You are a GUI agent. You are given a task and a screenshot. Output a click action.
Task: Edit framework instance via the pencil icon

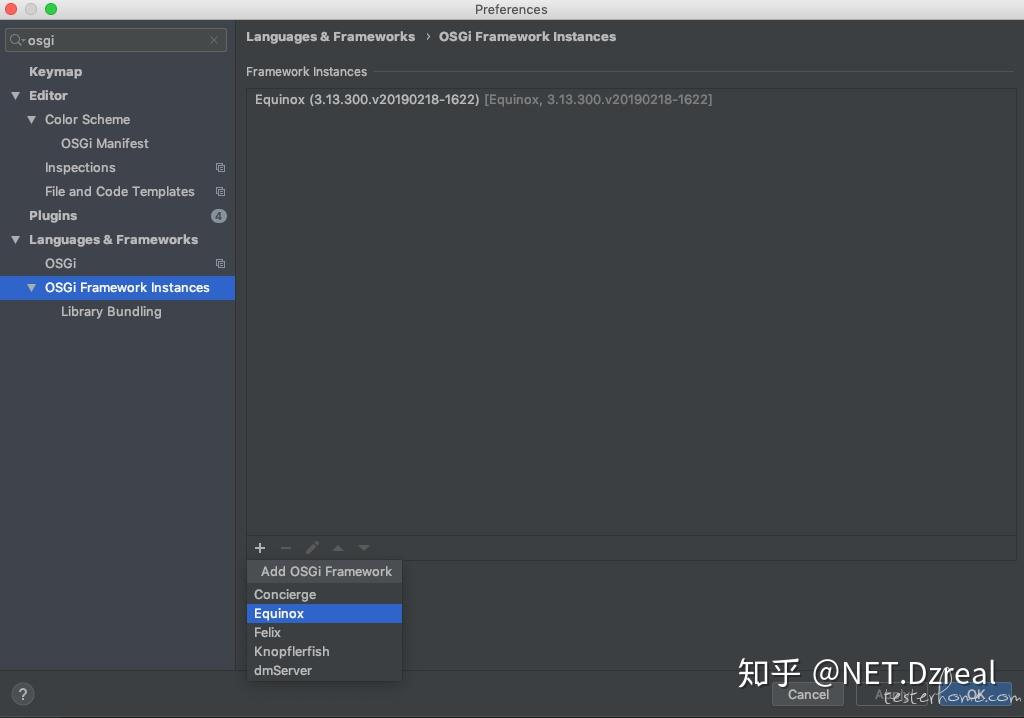point(312,548)
